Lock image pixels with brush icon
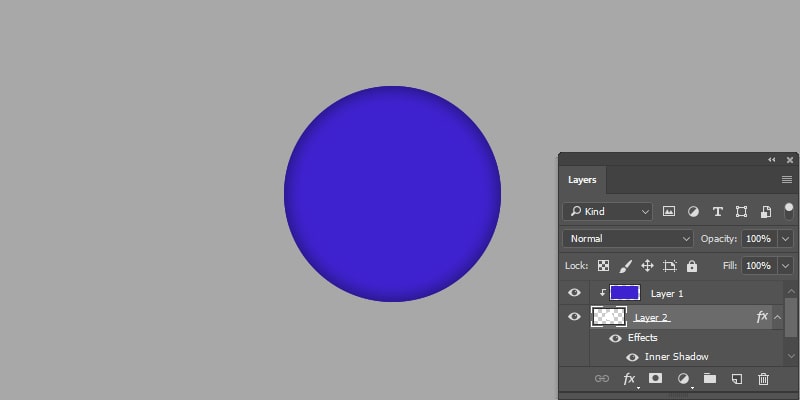Image resolution: width=800 pixels, height=400 pixels. [x=625, y=266]
